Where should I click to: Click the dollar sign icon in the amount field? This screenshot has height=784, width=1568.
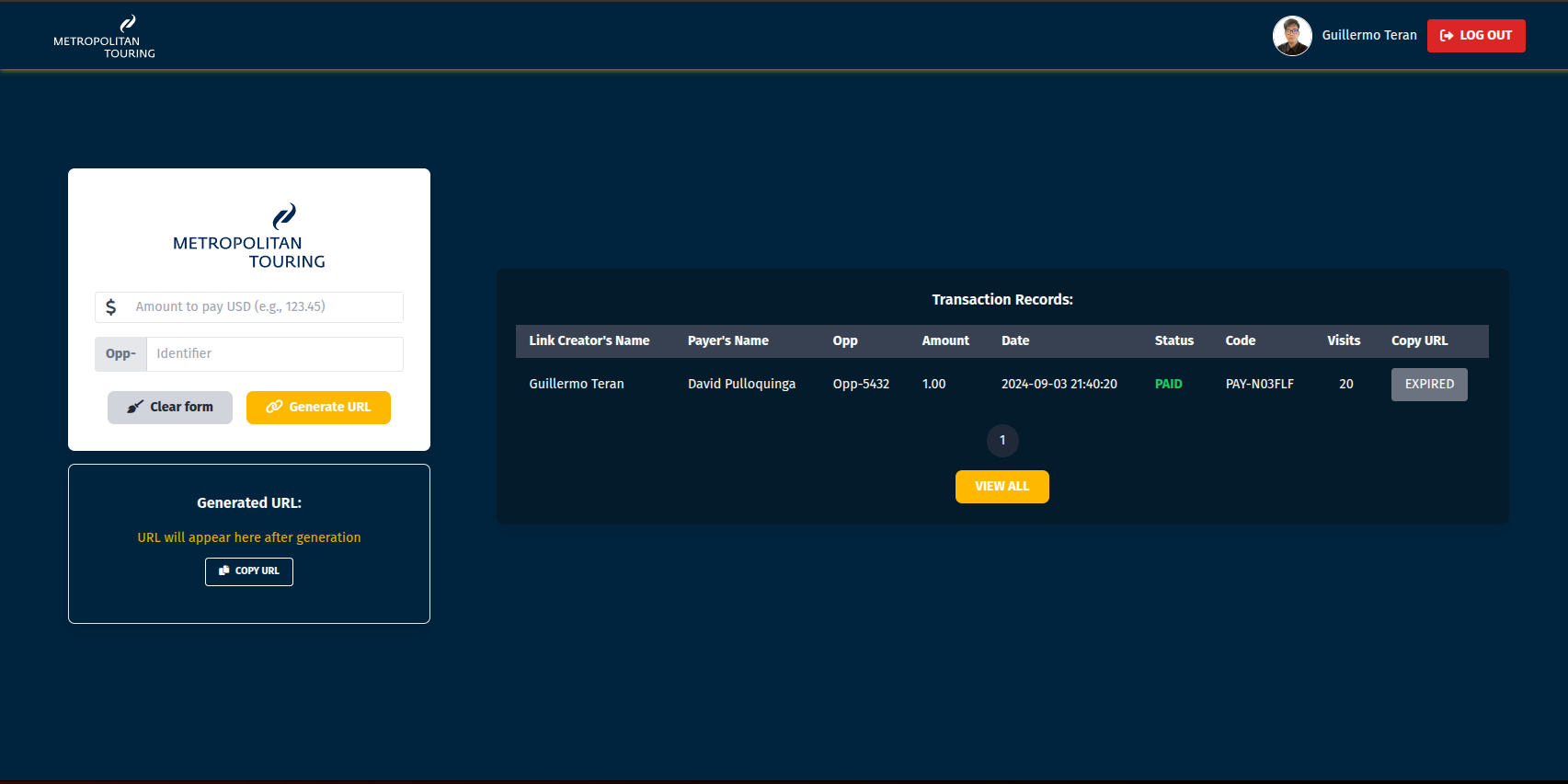[111, 307]
